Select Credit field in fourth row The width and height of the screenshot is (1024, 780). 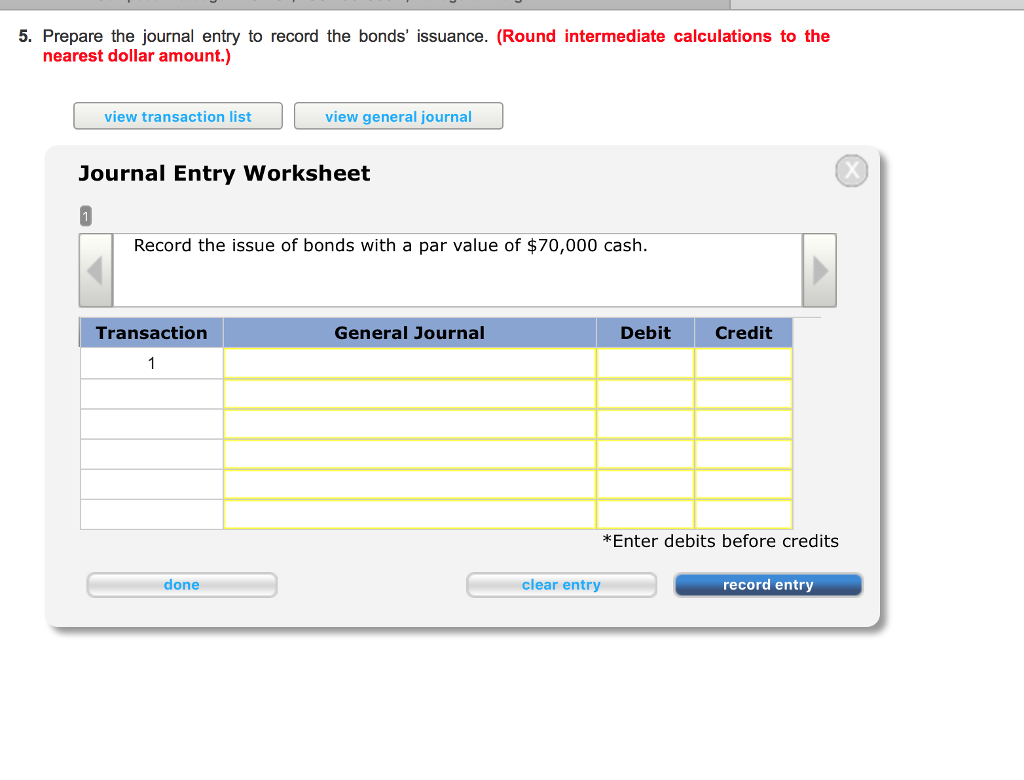point(743,454)
